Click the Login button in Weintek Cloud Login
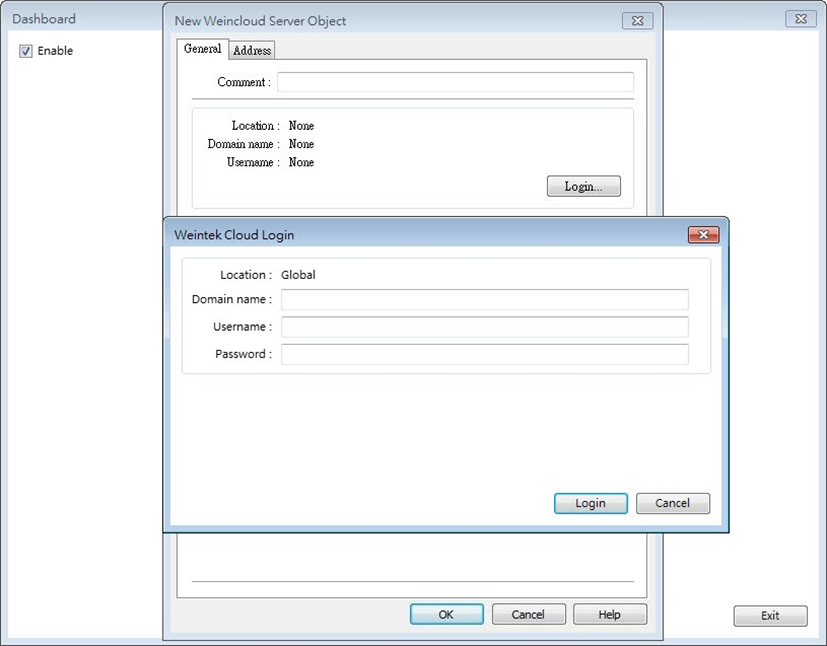Viewport: 827px width, 646px height. tap(591, 503)
